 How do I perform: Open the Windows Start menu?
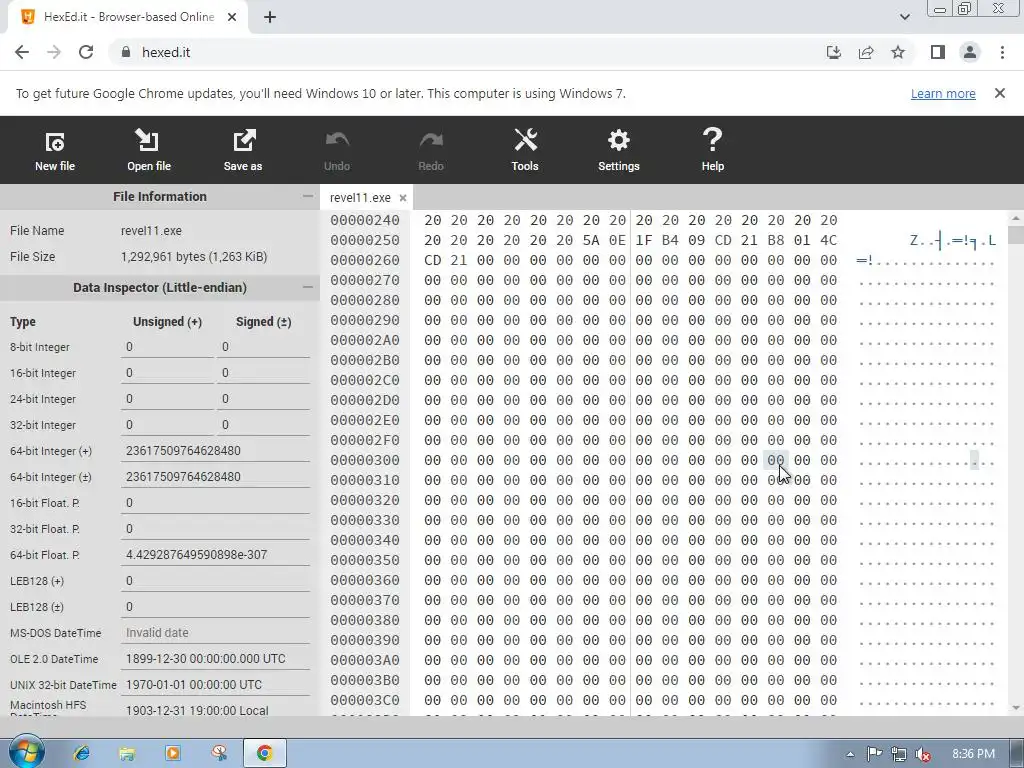[26, 753]
